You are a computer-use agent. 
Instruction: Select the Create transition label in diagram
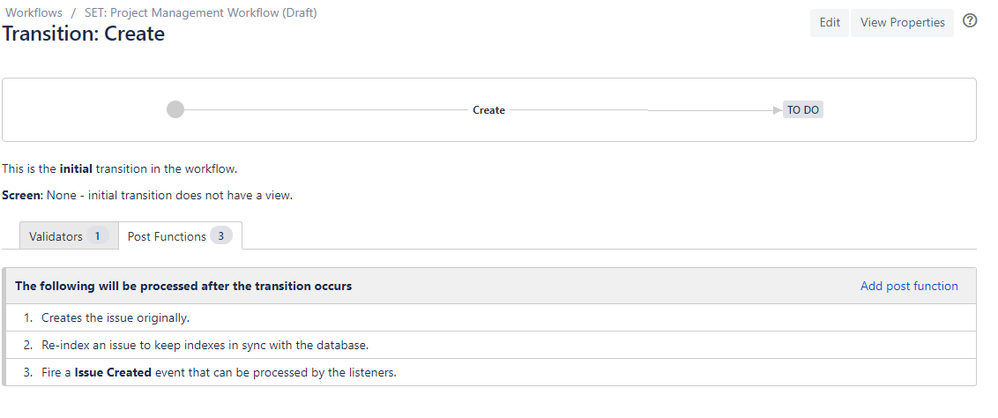[x=489, y=110]
